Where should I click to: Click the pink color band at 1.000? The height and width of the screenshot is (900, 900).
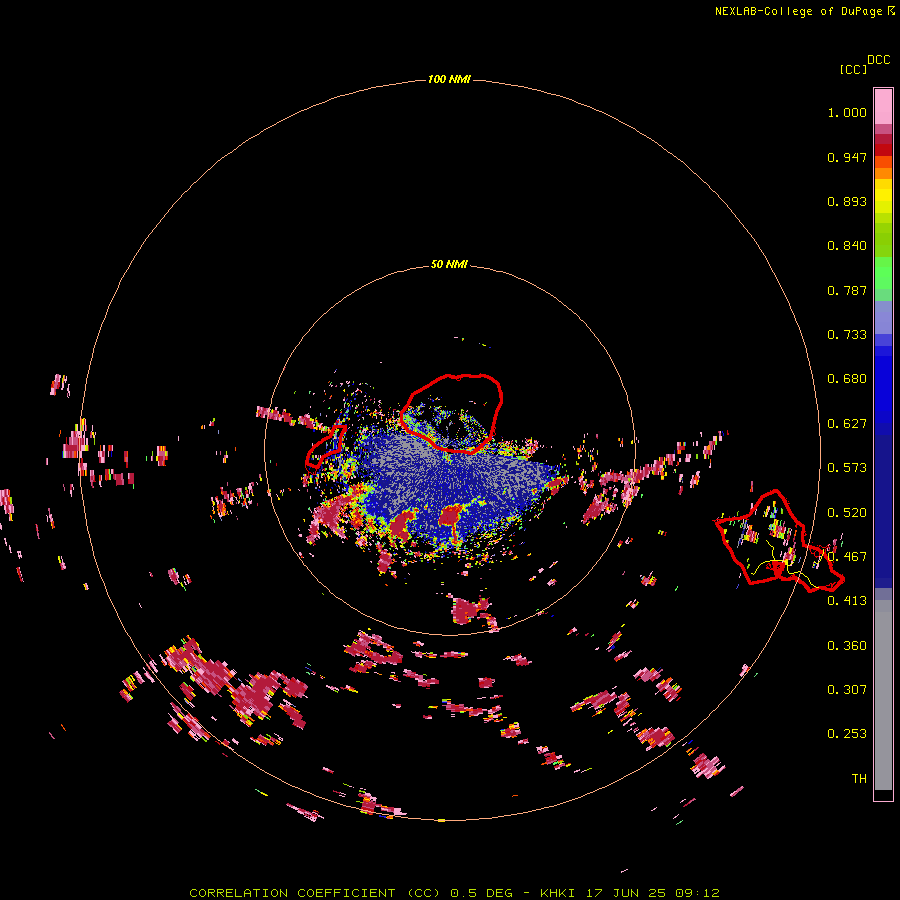883,107
